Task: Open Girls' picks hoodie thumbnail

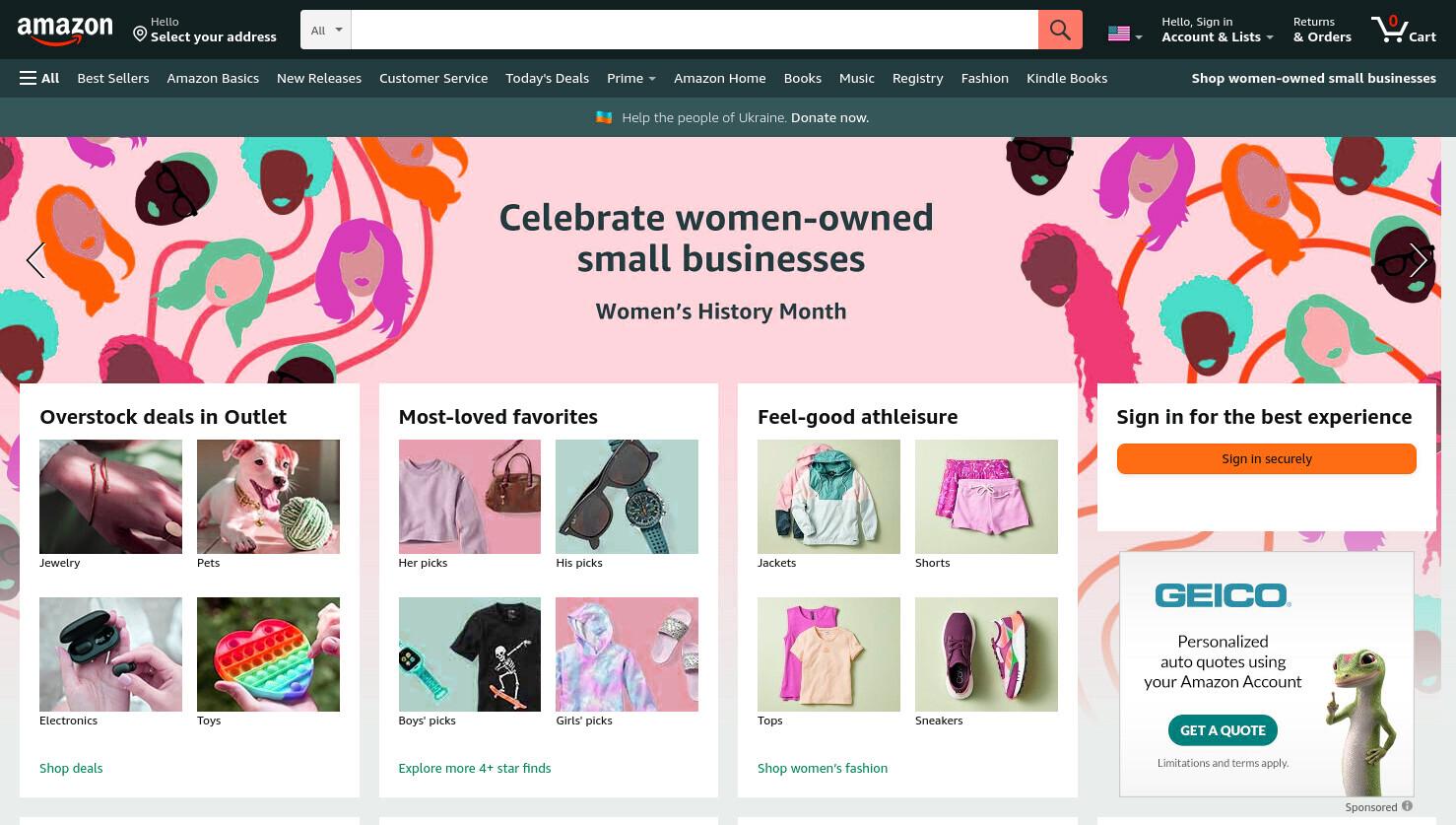Action: pyautogui.click(x=627, y=654)
